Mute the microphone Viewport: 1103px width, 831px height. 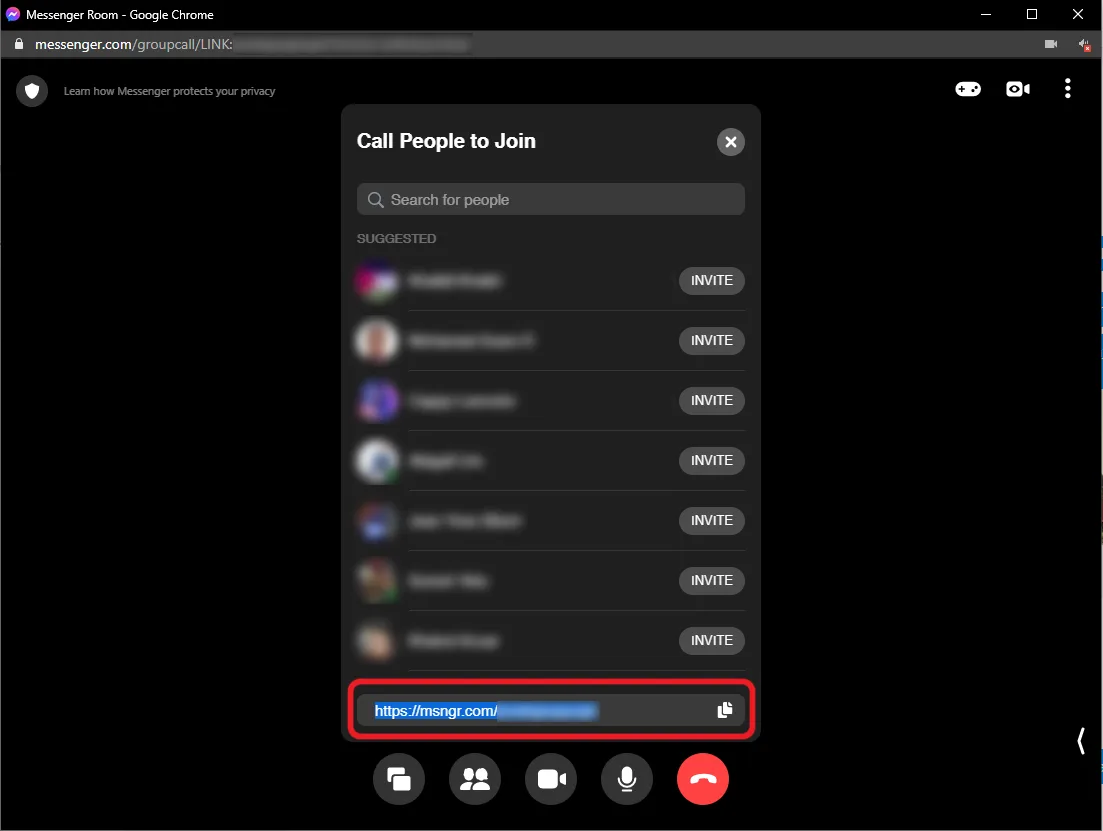(x=627, y=779)
